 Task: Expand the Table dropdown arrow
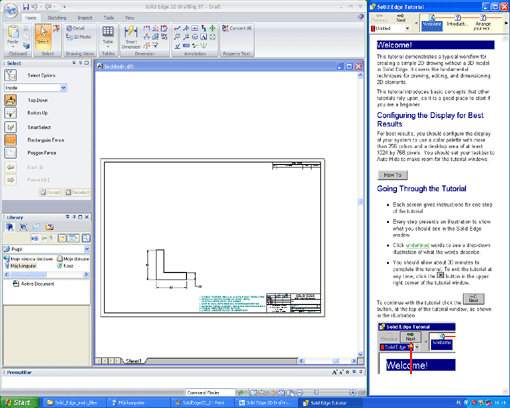coord(108,47)
